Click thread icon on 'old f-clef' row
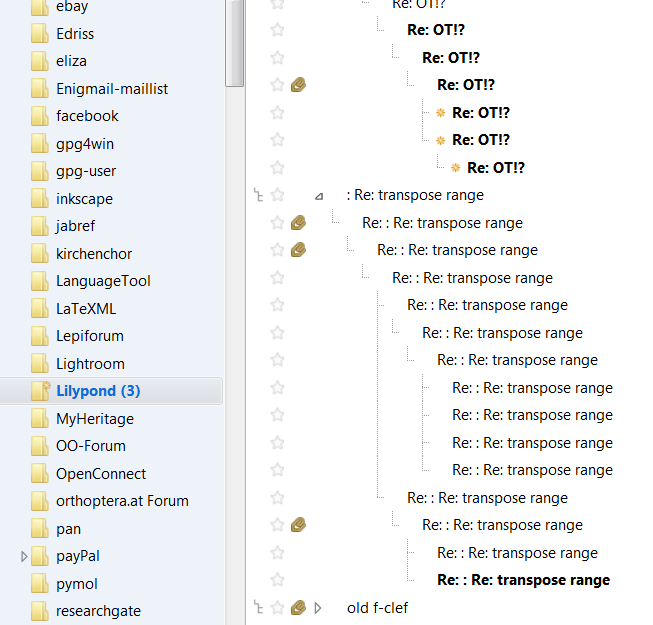The width and height of the screenshot is (653, 625). [x=260, y=607]
